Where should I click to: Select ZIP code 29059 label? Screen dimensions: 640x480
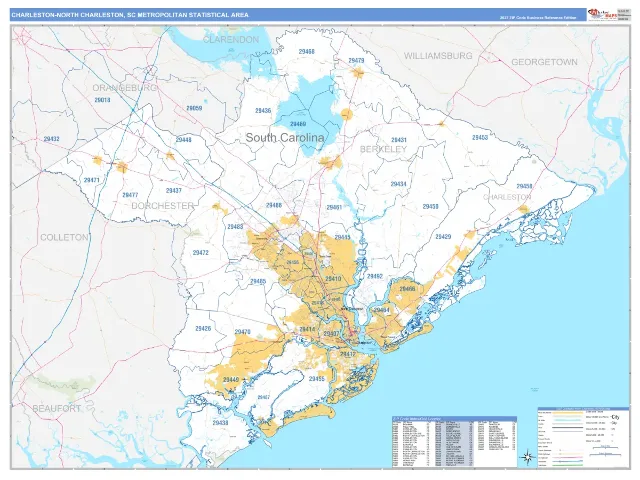[194, 108]
